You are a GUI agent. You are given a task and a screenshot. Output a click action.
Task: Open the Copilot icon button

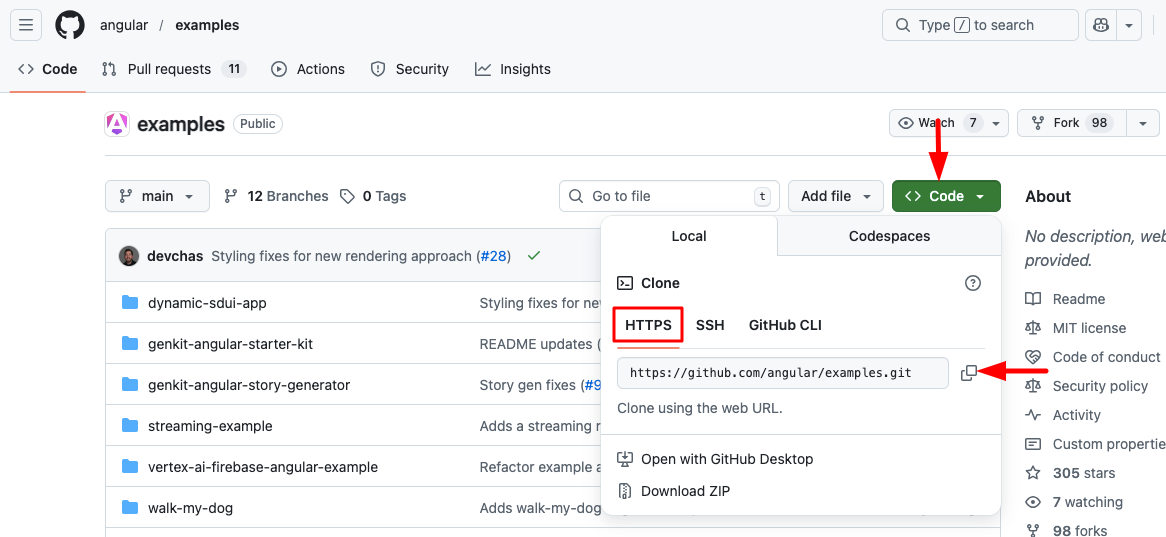1101,25
